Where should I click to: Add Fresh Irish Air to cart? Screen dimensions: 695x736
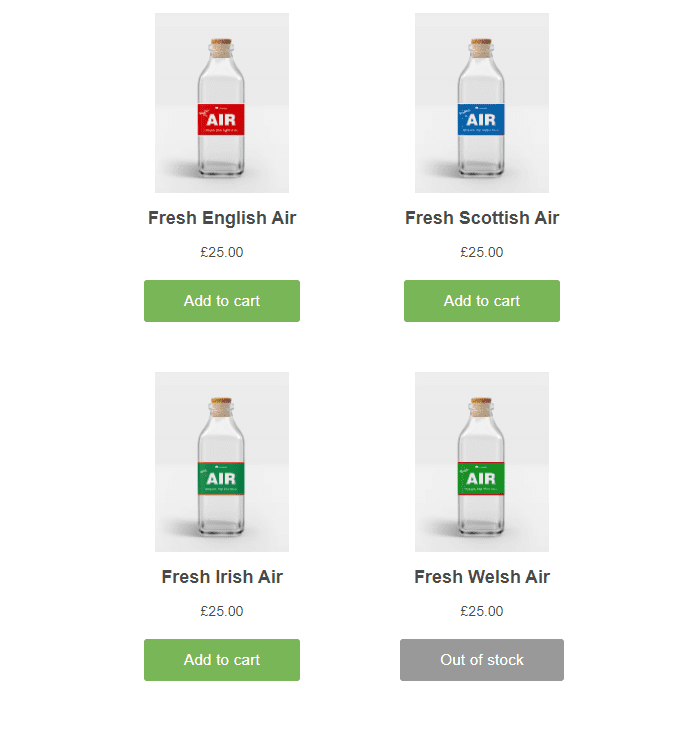(222, 660)
